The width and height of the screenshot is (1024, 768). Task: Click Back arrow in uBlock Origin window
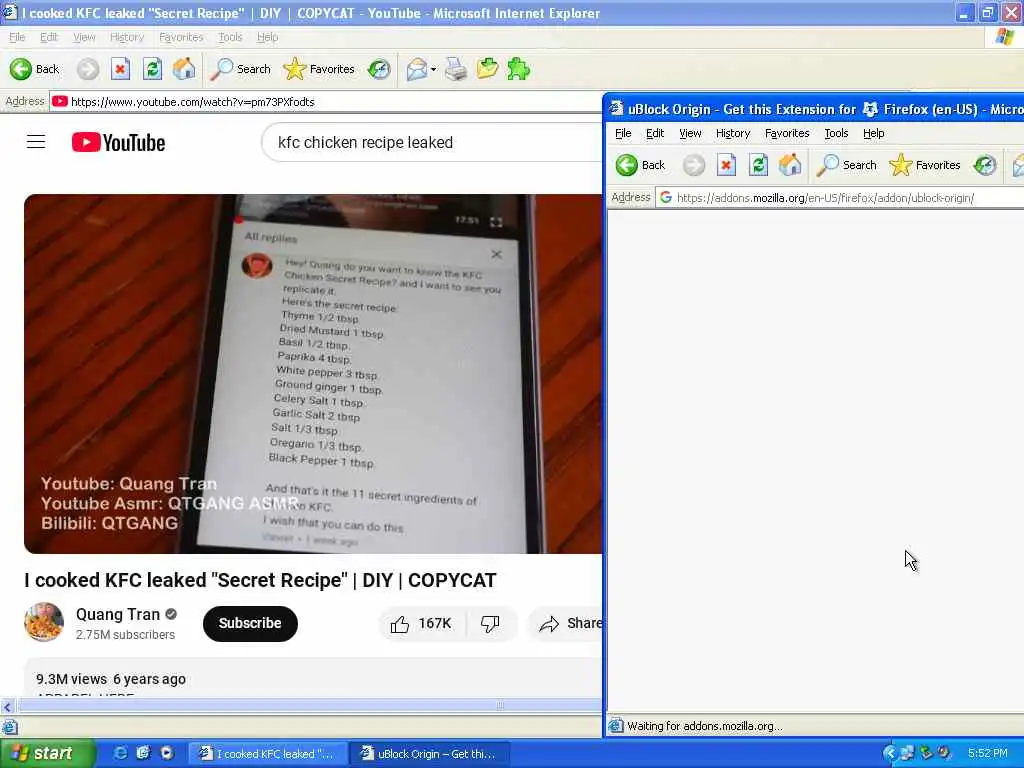click(x=627, y=165)
